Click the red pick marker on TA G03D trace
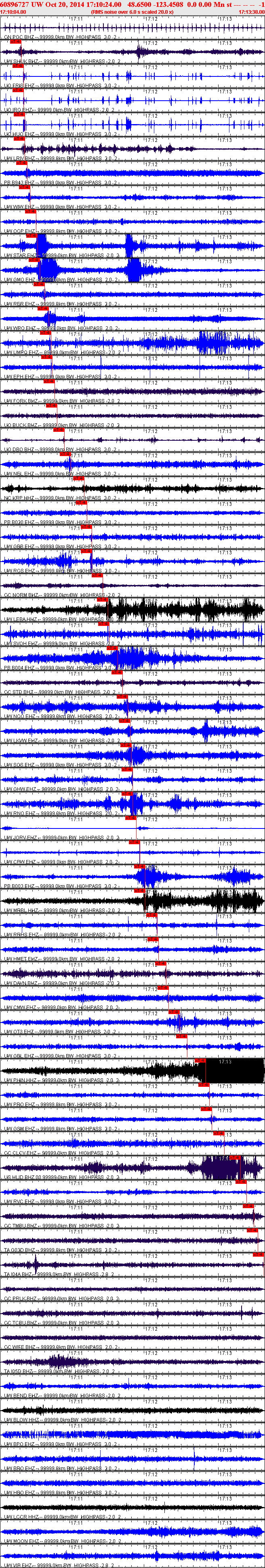 pos(258,1254)
